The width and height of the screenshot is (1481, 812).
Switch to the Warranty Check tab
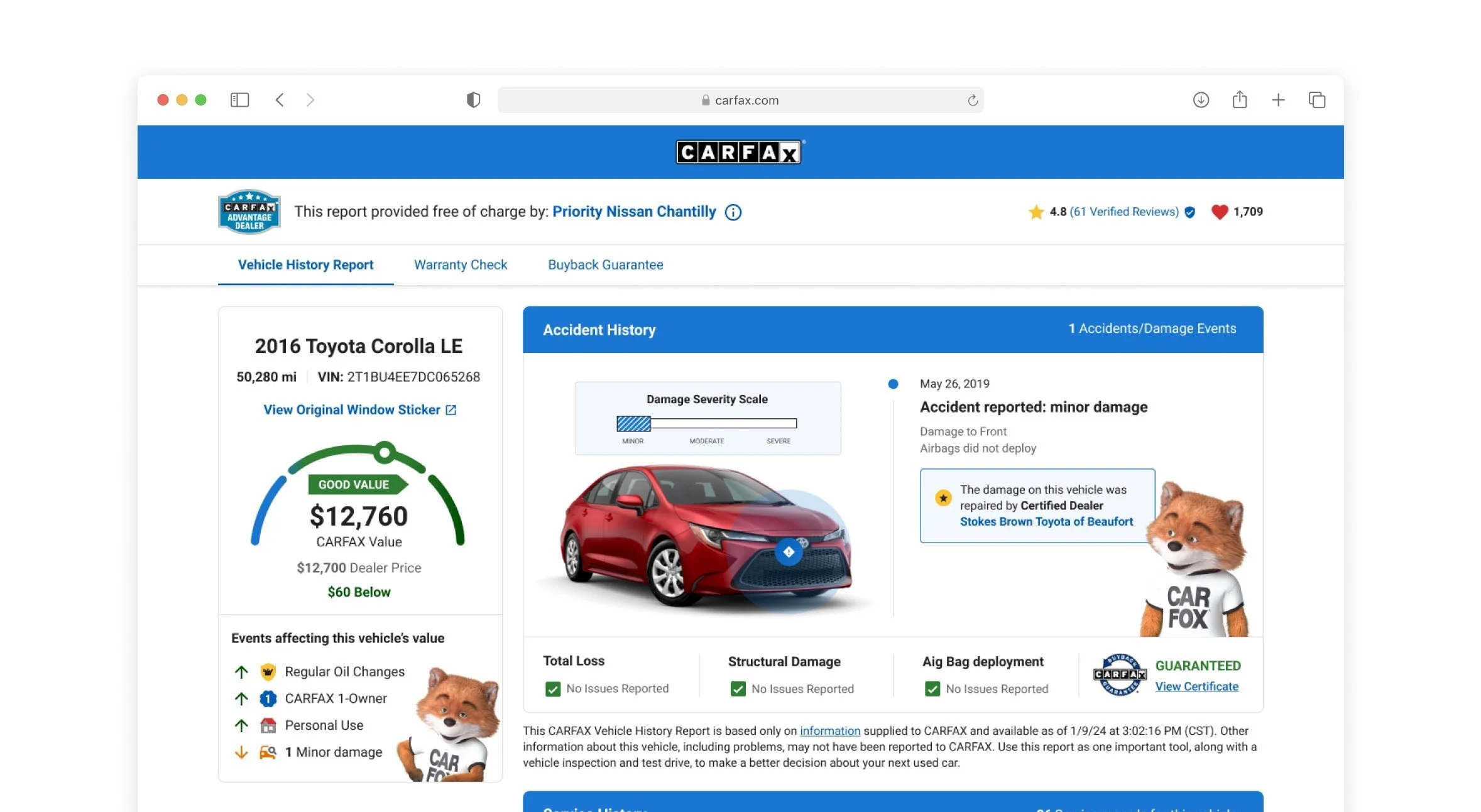point(460,265)
